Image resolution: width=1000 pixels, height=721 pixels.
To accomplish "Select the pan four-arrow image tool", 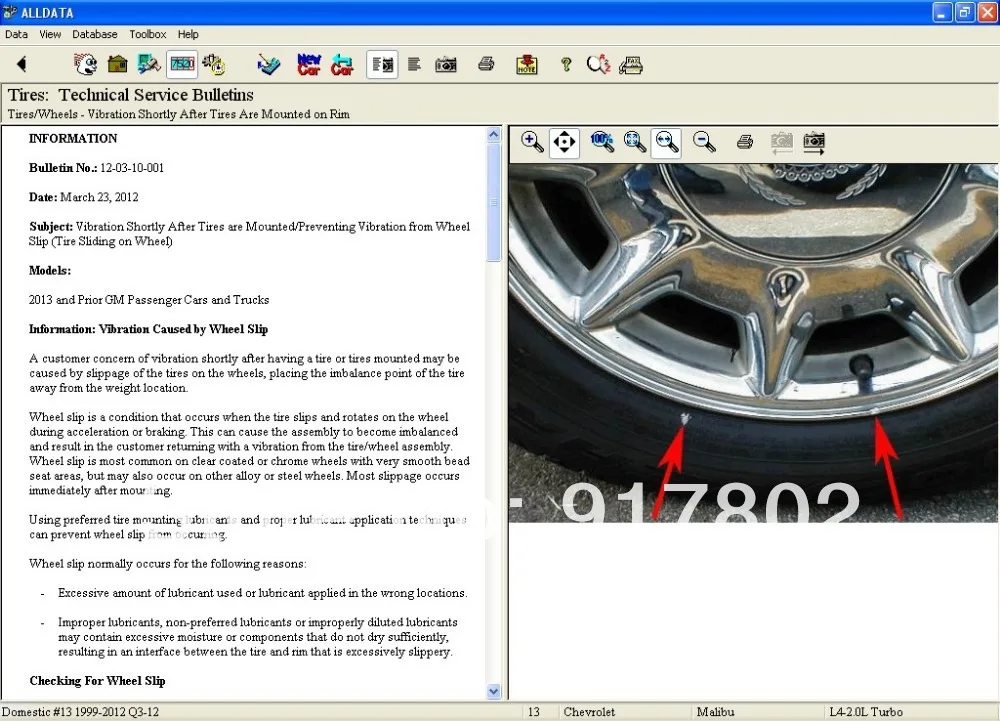I will [564, 142].
